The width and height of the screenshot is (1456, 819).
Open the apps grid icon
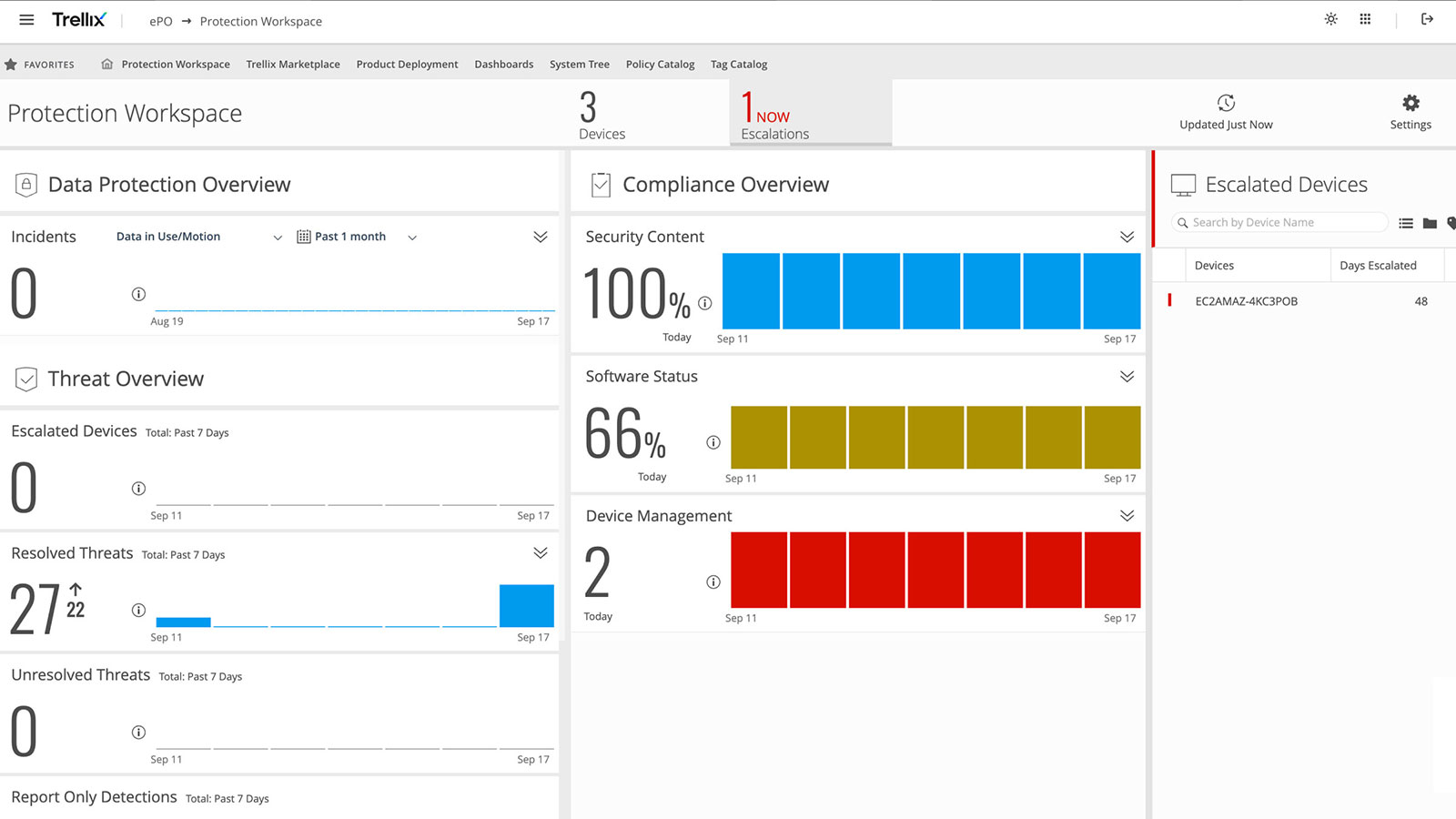[1365, 19]
